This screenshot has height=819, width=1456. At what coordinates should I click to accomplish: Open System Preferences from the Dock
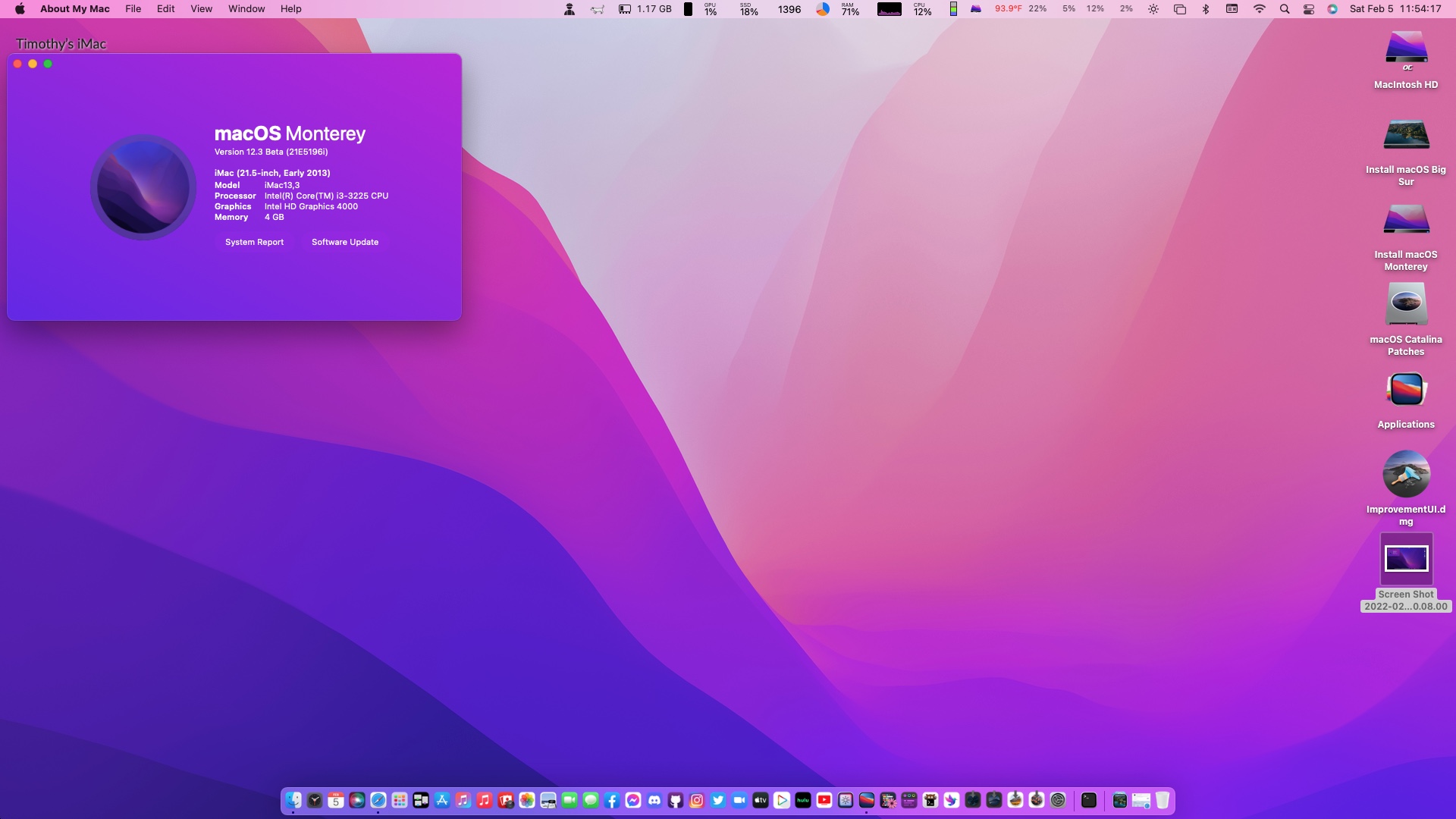(1058, 800)
